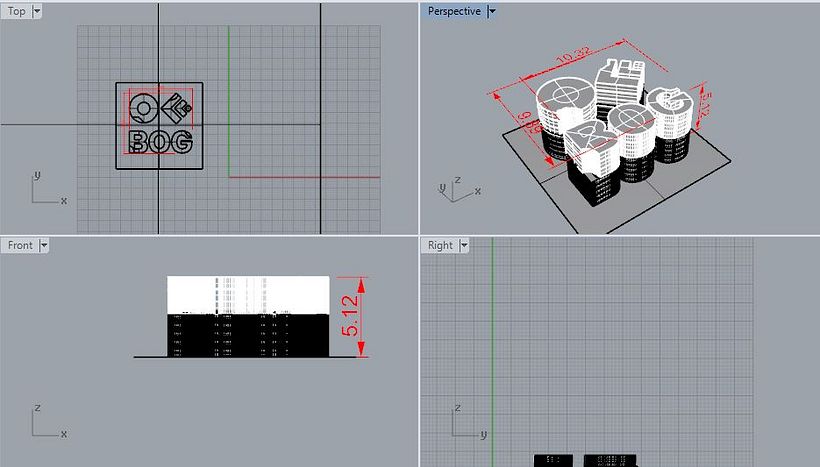Open the Top viewport dropdown arrow

[x=37, y=11]
